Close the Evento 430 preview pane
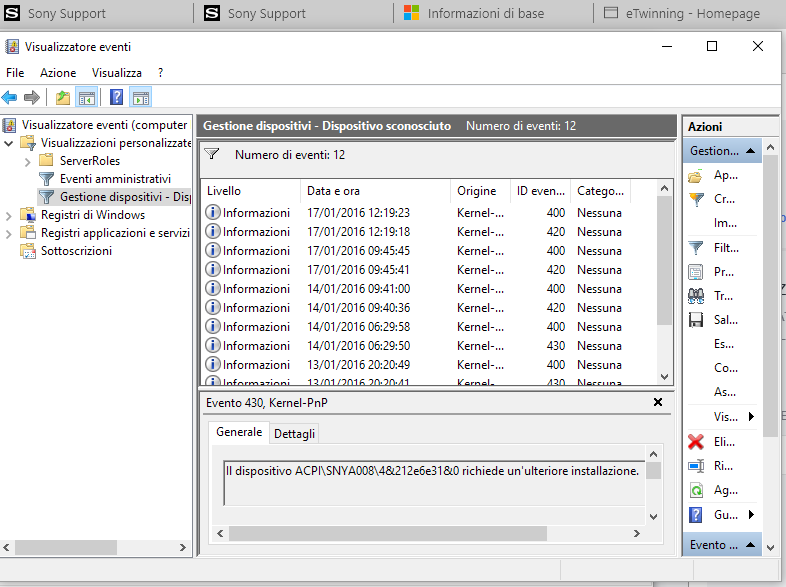 [657, 402]
